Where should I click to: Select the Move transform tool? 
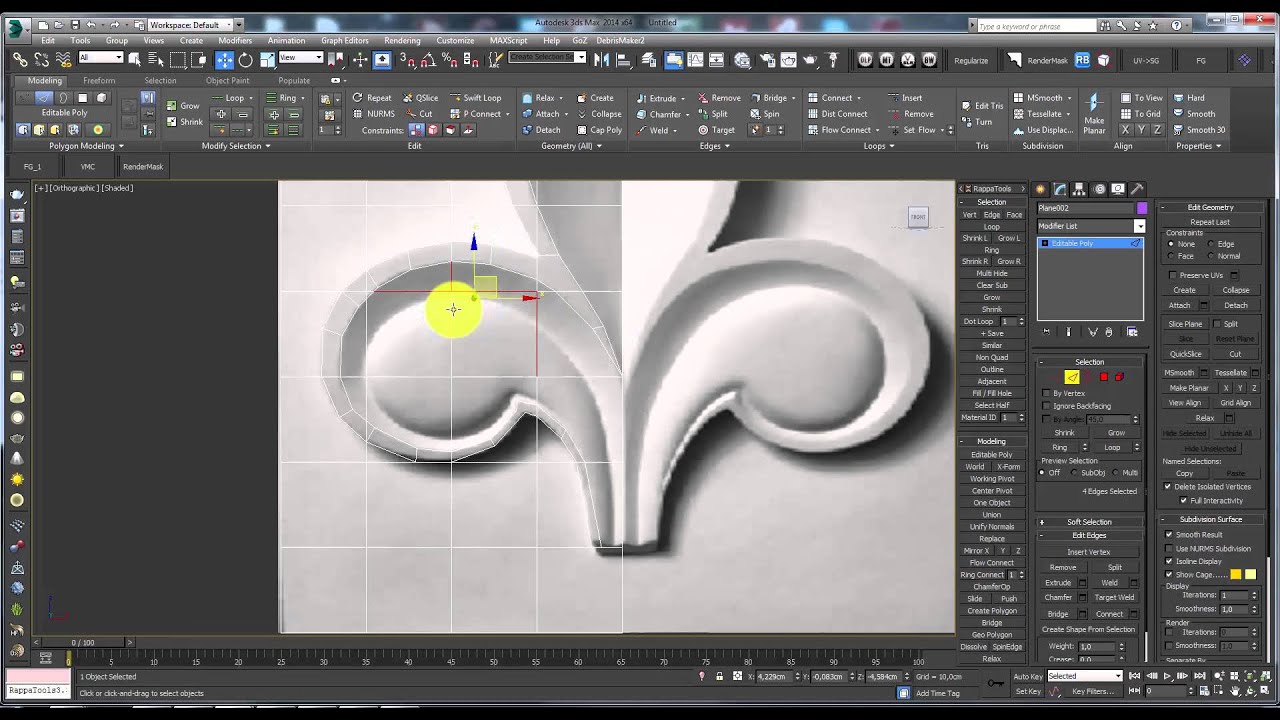[x=224, y=60]
